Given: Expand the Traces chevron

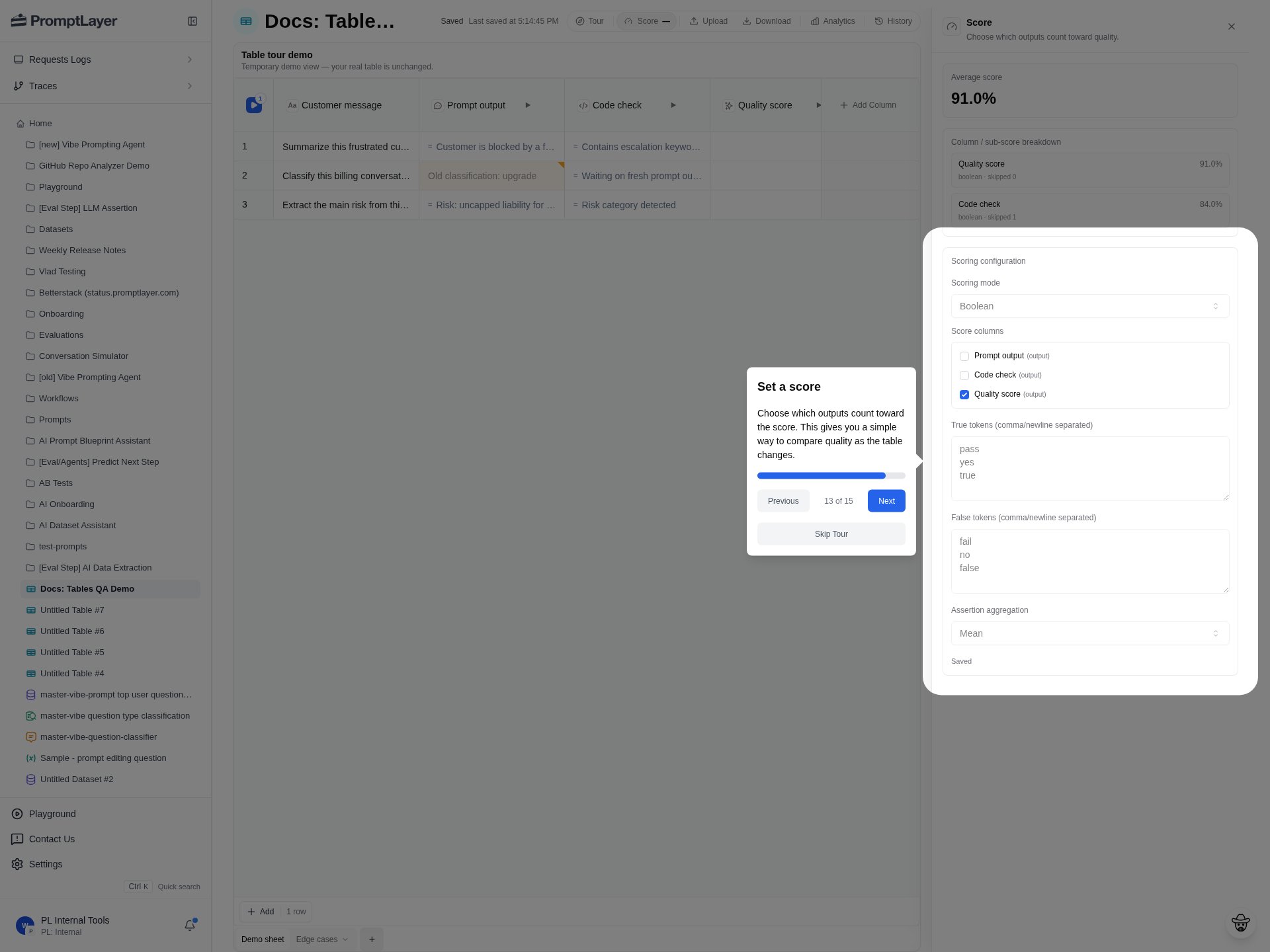Looking at the screenshot, I should click(190, 86).
